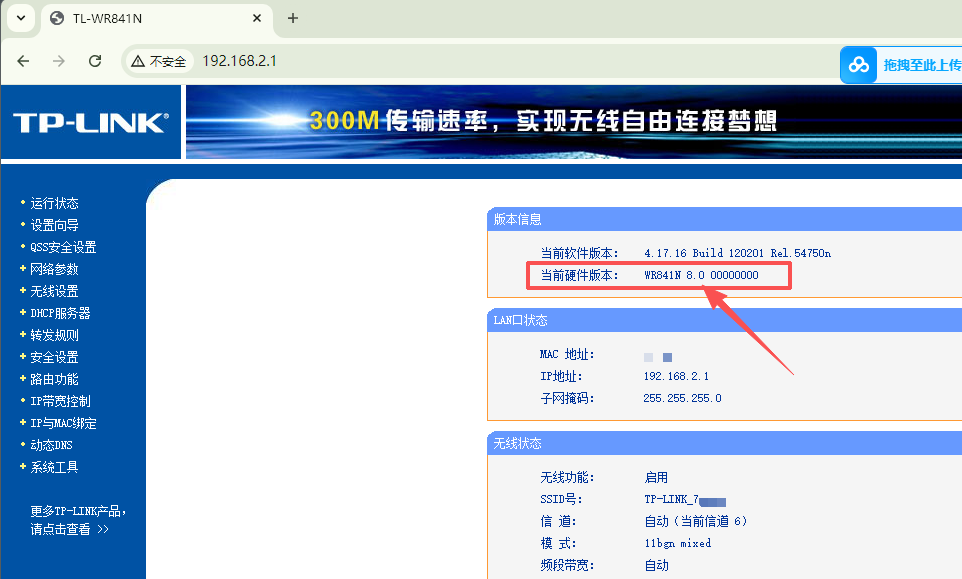Click the 版本信息 section header
This screenshot has height=579, width=962.
[517, 220]
